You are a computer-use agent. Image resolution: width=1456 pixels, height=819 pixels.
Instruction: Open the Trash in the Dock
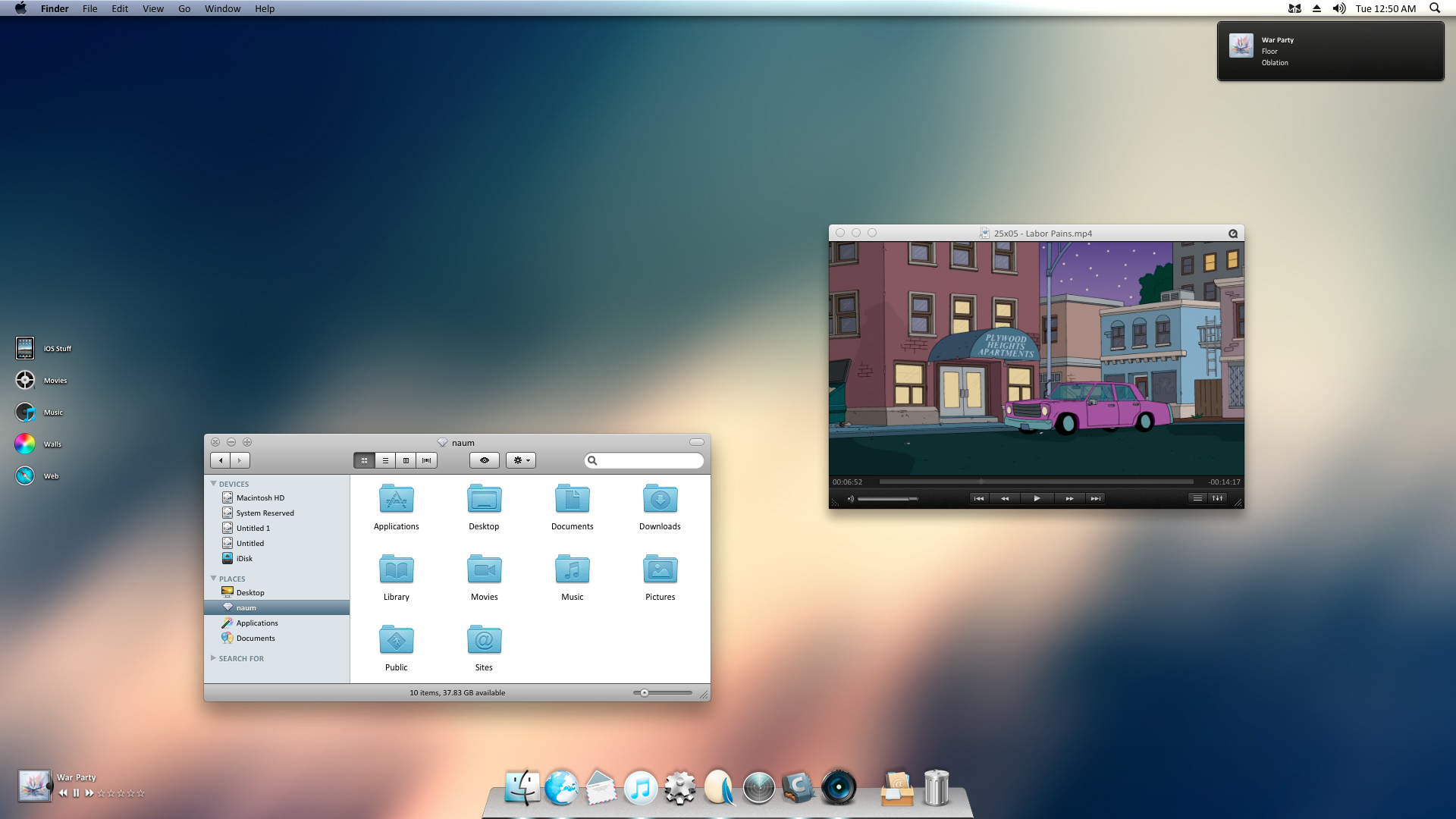point(937,787)
